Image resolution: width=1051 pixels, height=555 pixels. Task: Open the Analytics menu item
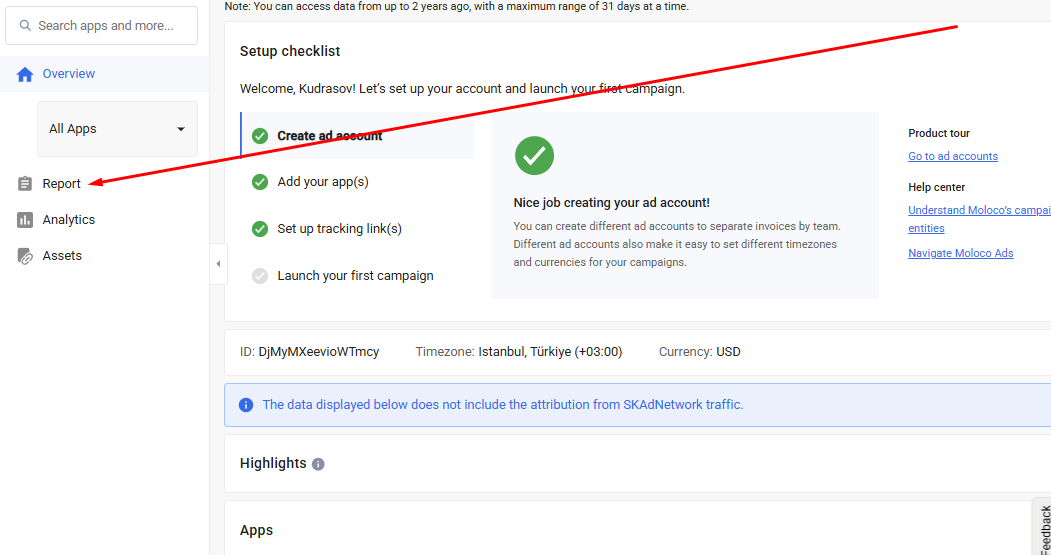(68, 220)
